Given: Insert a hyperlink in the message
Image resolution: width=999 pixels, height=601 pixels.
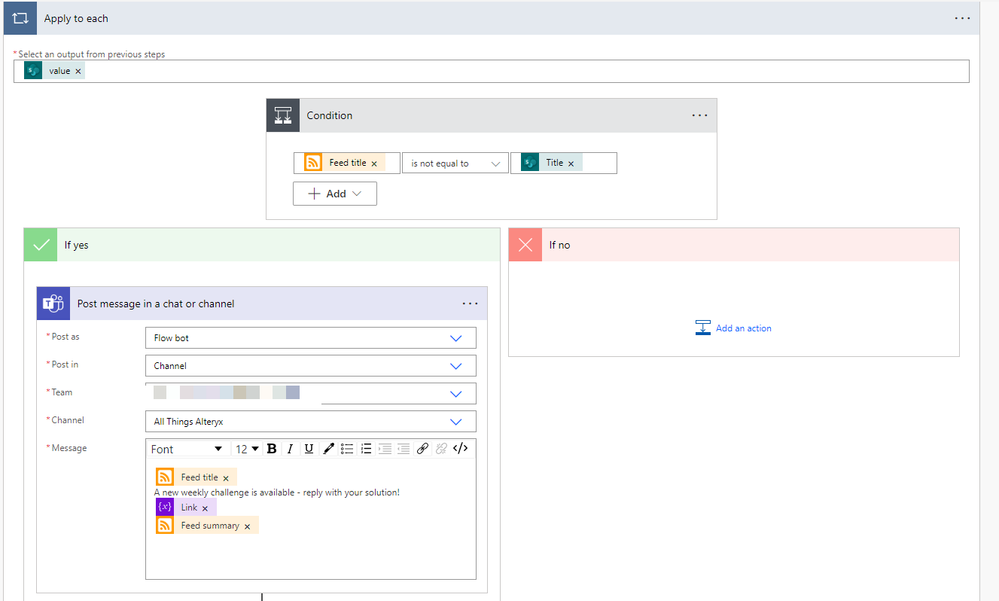Looking at the screenshot, I should [422, 449].
